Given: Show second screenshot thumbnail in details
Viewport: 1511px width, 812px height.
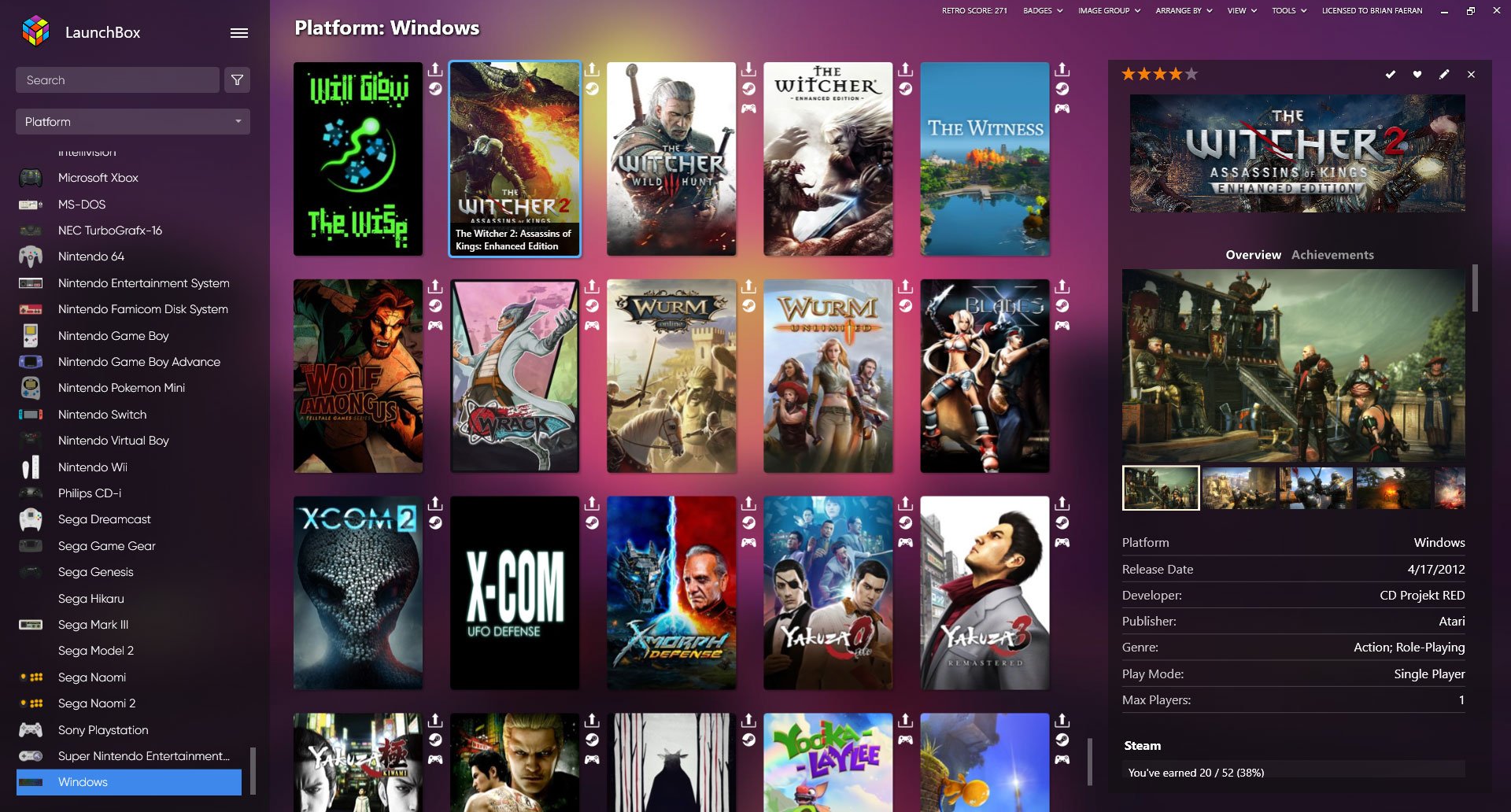Looking at the screenshot, I should [1239, 488].
